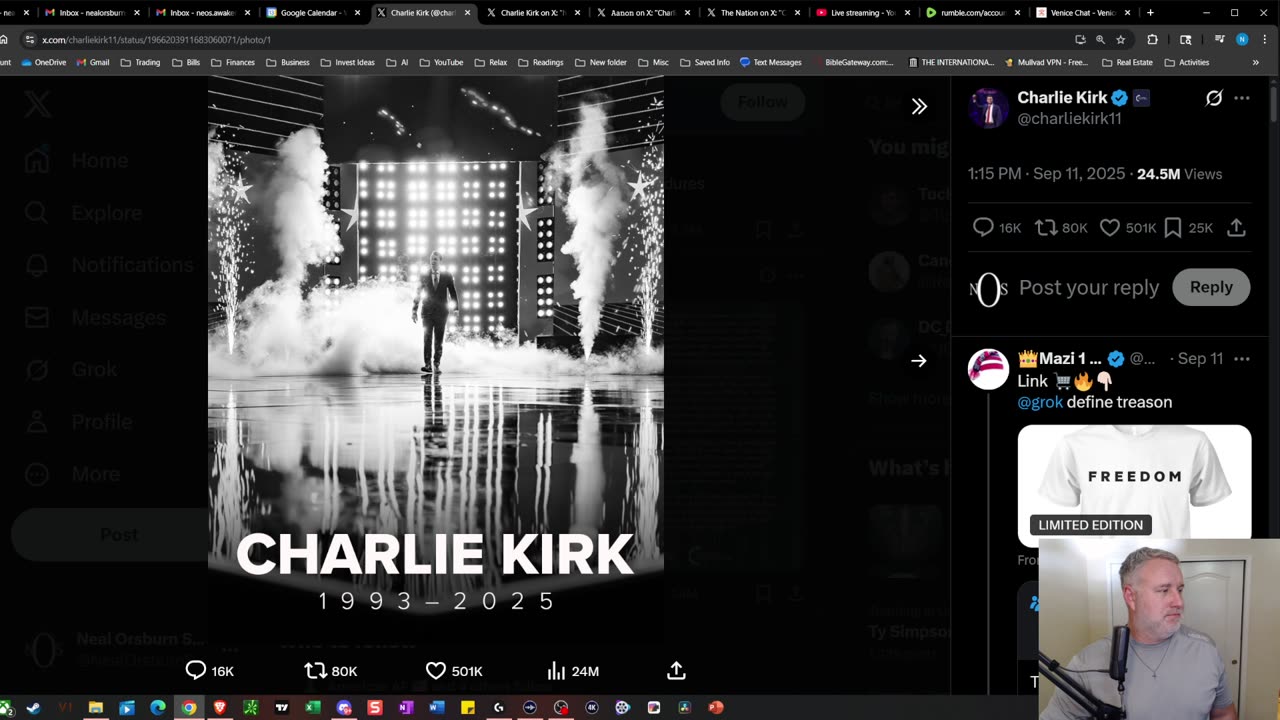
Task: Click the 24.5M Views count
Action: (1179, 174)
